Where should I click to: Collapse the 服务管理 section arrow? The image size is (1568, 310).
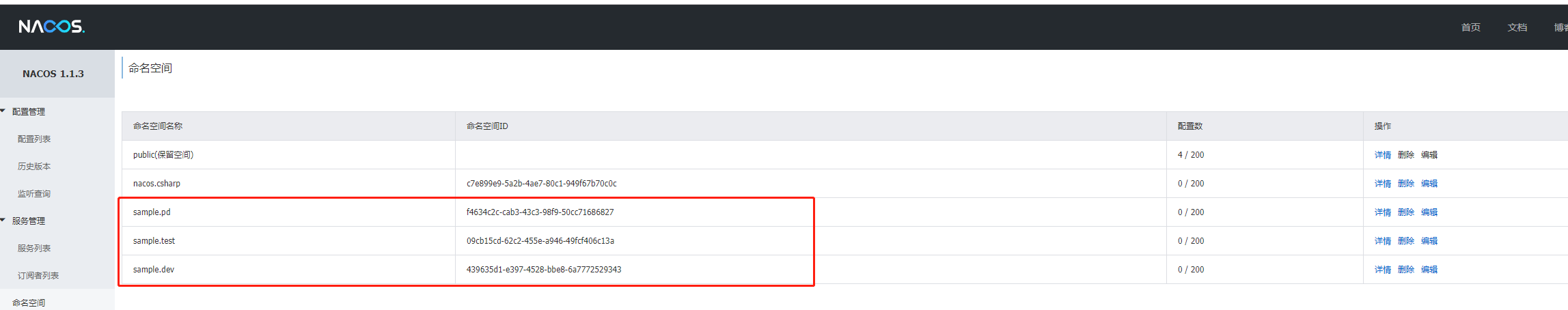tap(3, 221)
